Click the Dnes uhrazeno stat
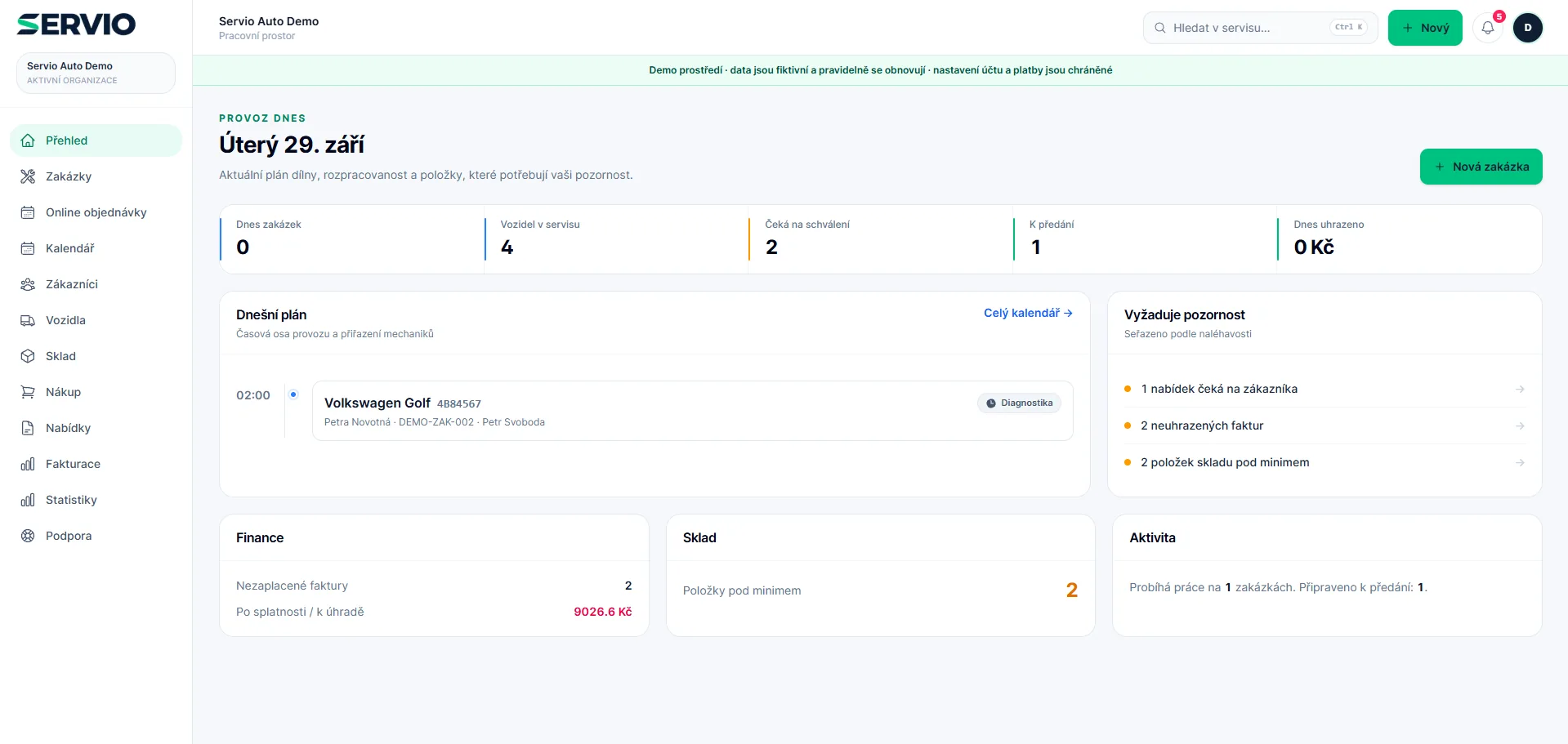Screen dimensions: 1568x744 [1409, 238]
